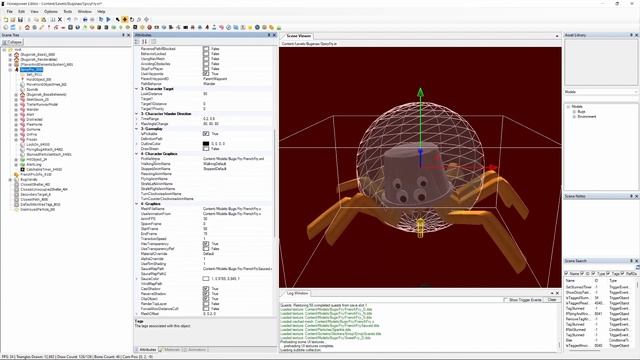Toggle the RenderTopLayer checkbox
The width and height of the screenshot is (640, 360).
point(206,304)
